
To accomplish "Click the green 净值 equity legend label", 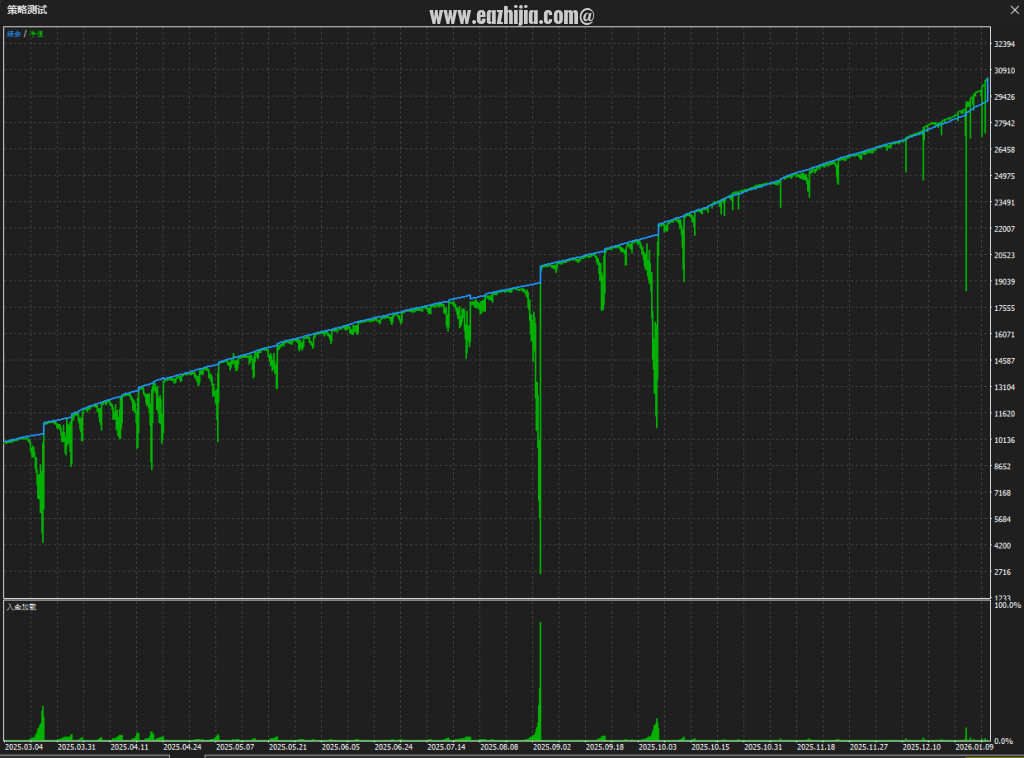I will (36, 34).
